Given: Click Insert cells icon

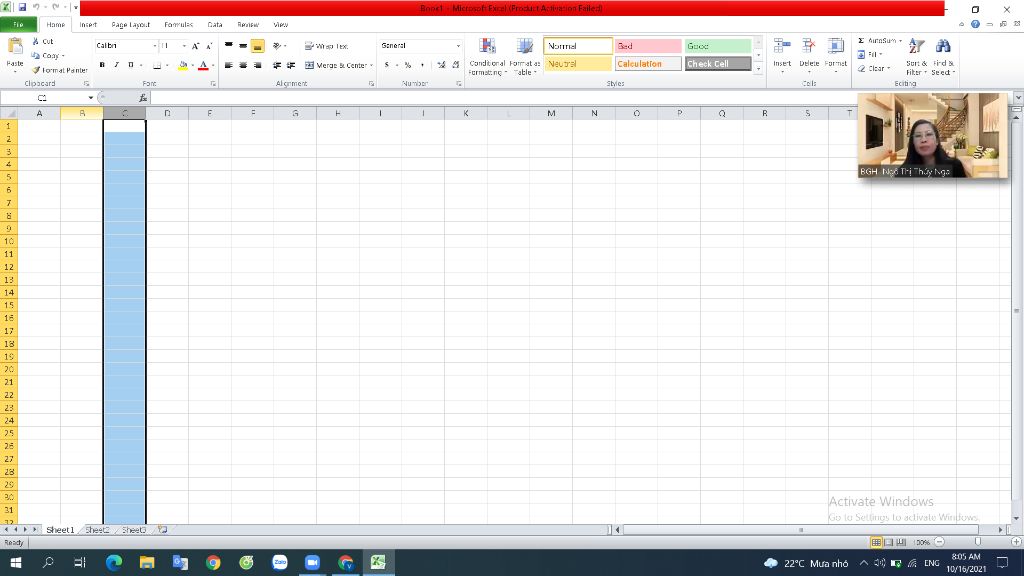Looking at the screenshot, I should 782,47.
